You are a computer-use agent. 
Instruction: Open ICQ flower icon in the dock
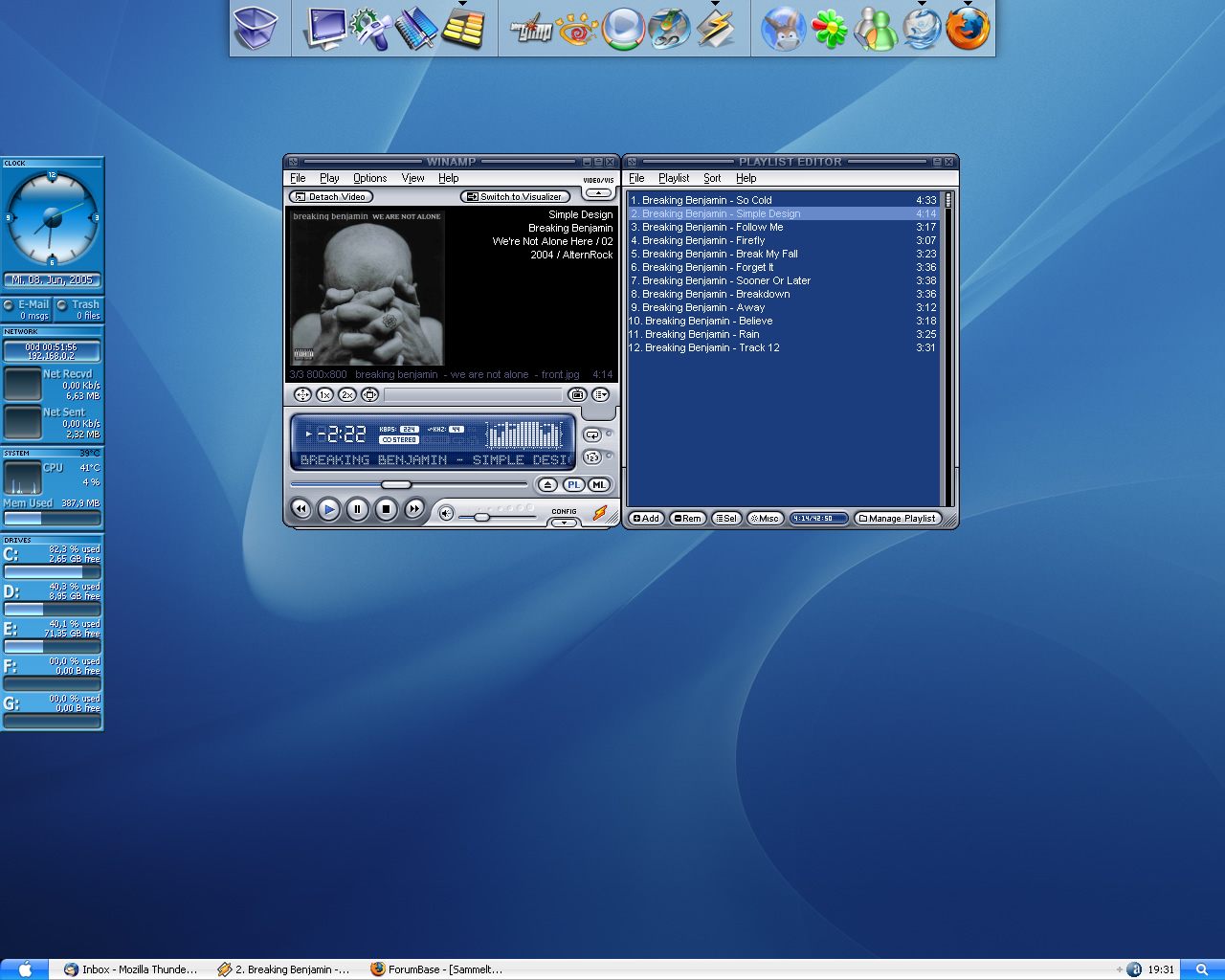point(830,28)
